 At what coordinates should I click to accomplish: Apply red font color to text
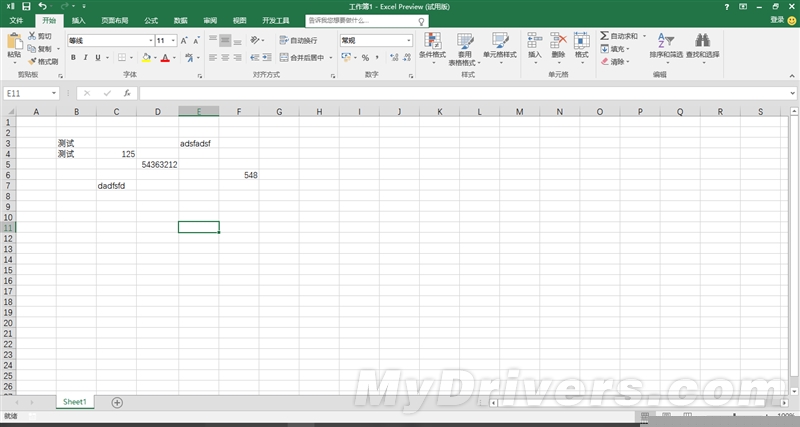click(165, 58)
